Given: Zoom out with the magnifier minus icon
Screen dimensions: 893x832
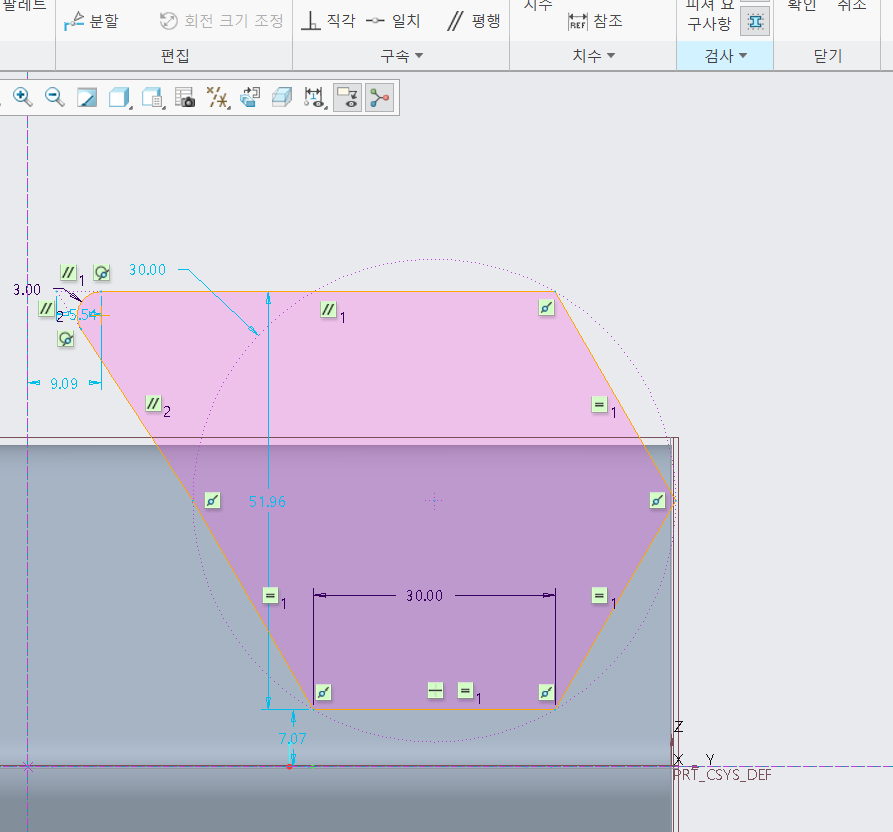Looking at the screenshot, I should pos(55,97).
